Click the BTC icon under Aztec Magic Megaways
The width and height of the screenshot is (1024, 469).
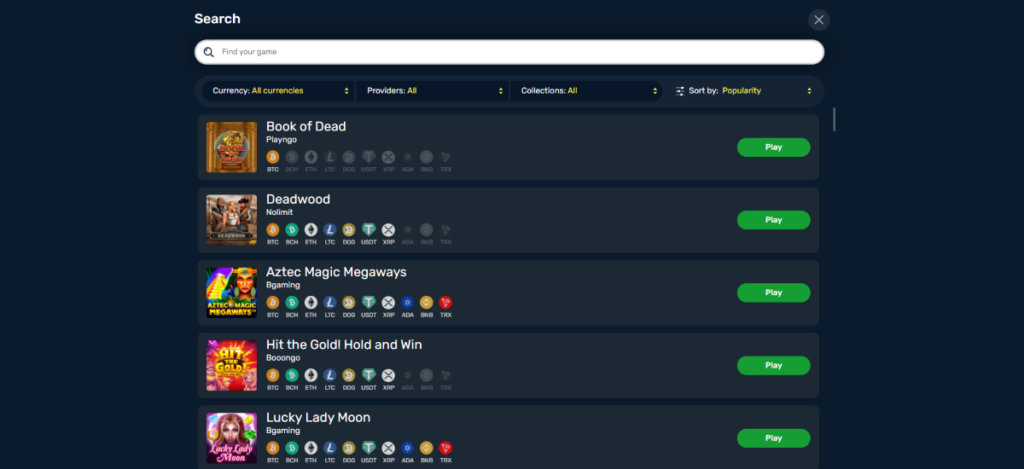[x=273, y=302]
